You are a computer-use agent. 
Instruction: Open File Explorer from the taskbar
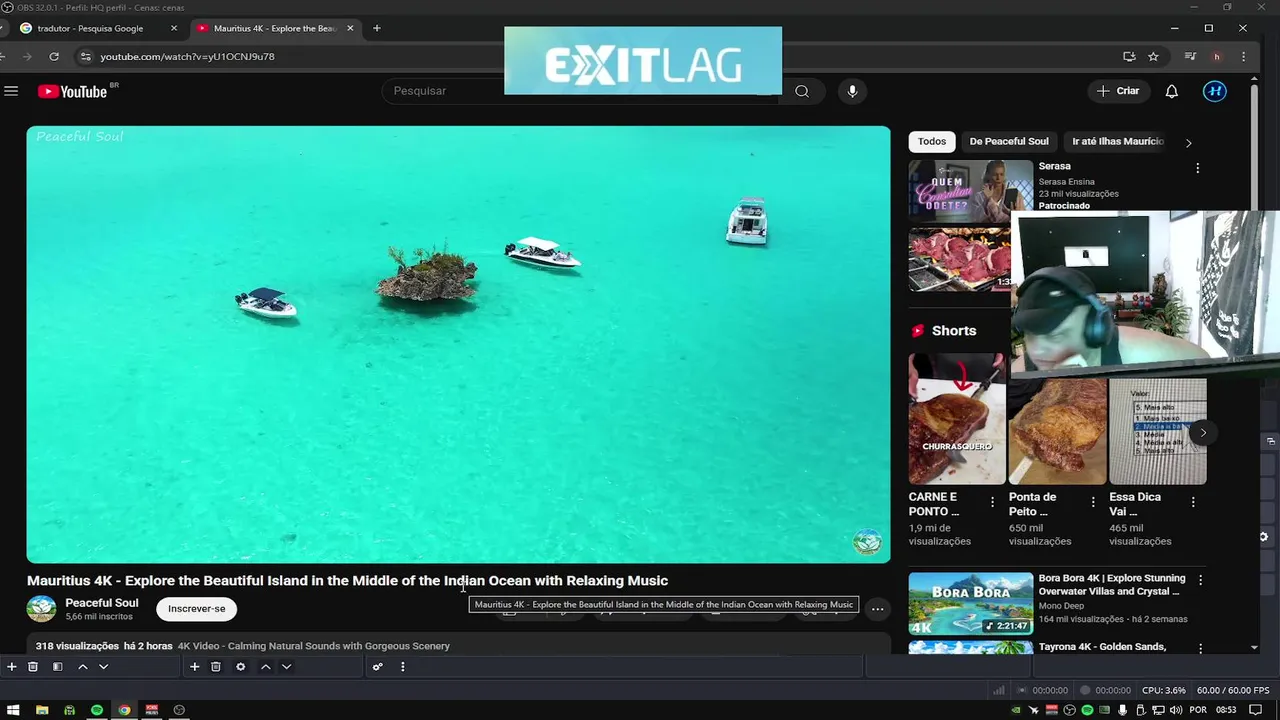[42, 710]
